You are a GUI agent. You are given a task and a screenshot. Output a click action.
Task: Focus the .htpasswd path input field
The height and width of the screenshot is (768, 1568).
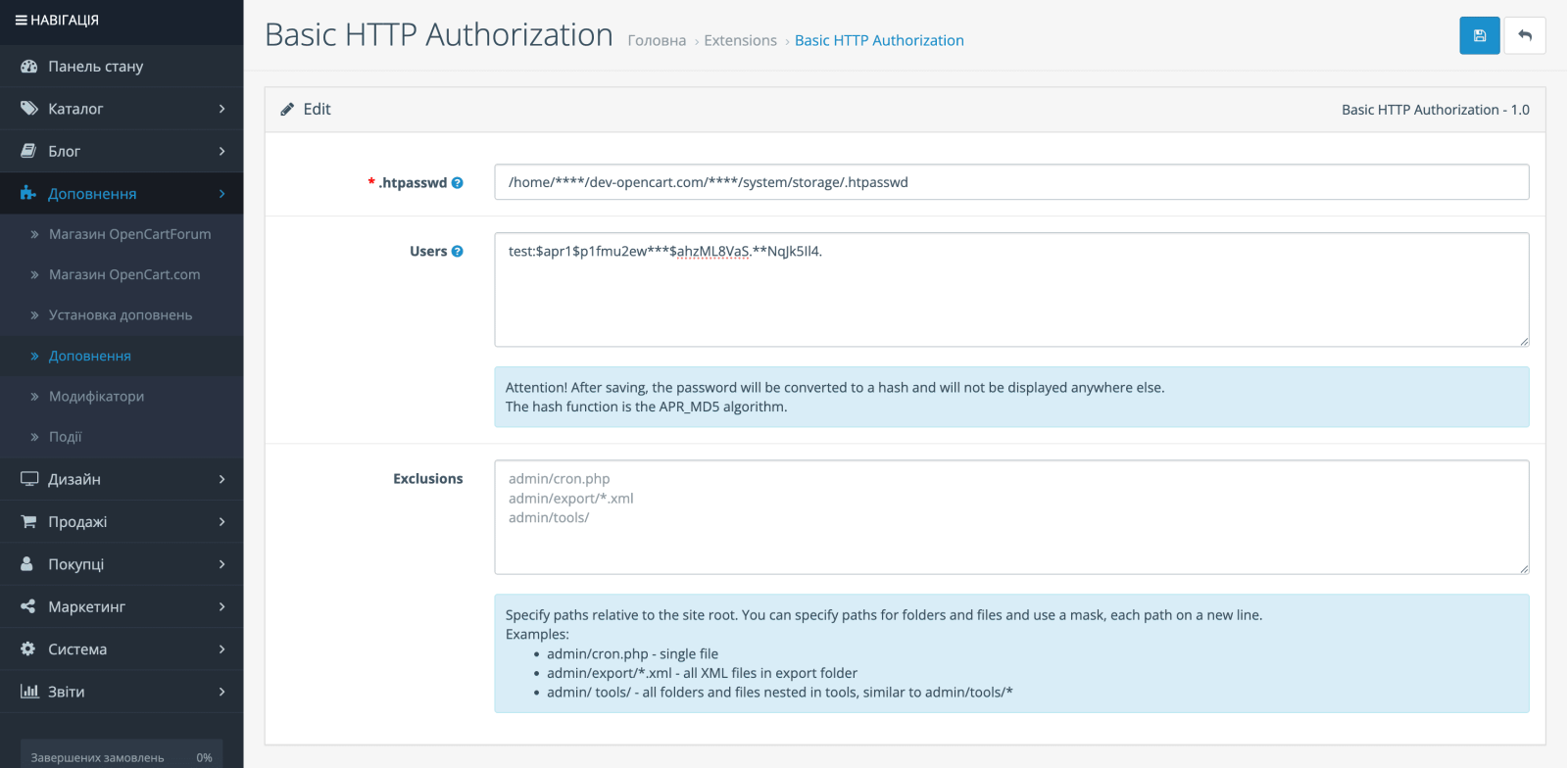coord(1011,182)
